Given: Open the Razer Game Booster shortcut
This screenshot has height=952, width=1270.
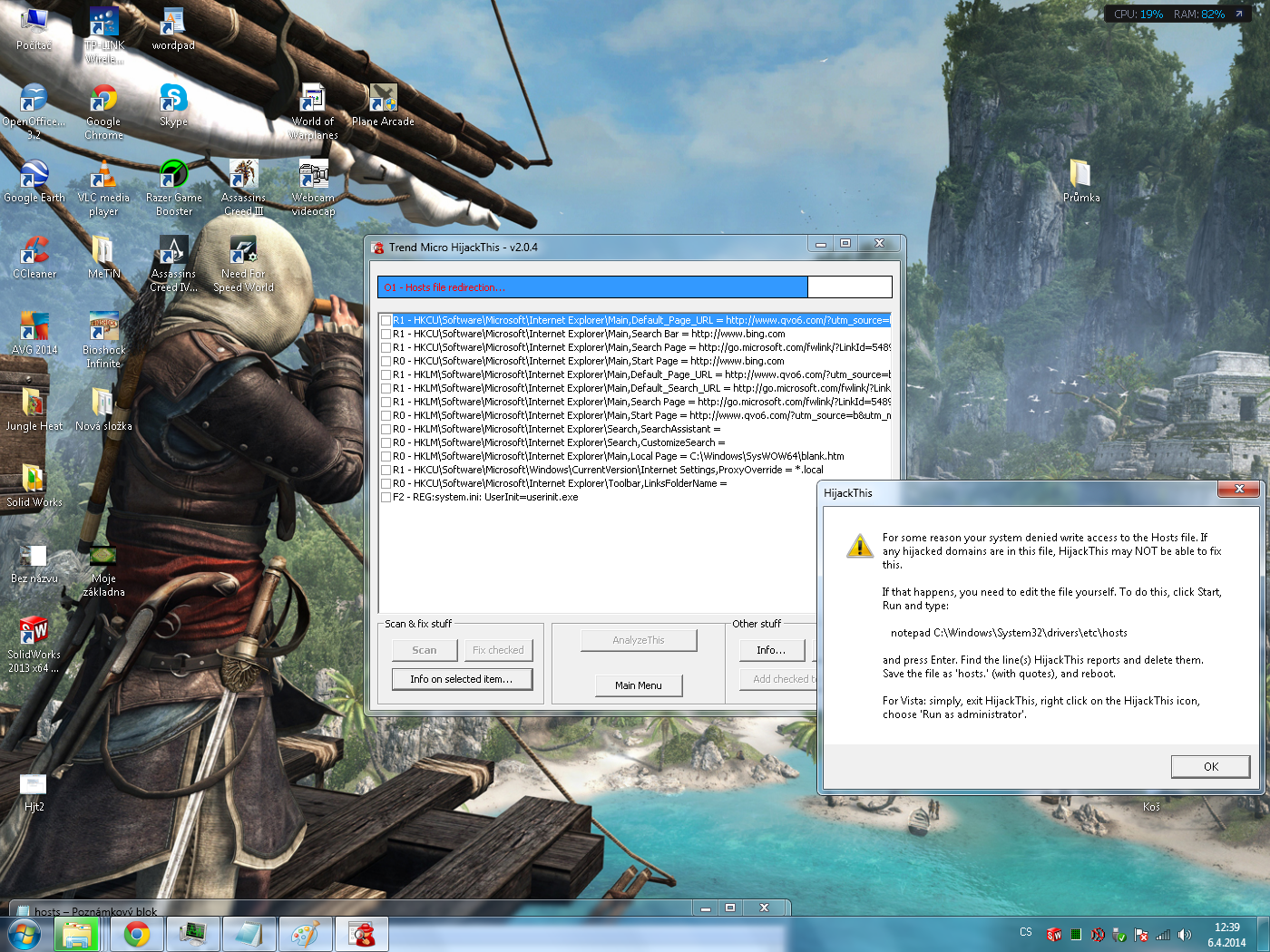Looking at the screenshot, I should (173, 177).
